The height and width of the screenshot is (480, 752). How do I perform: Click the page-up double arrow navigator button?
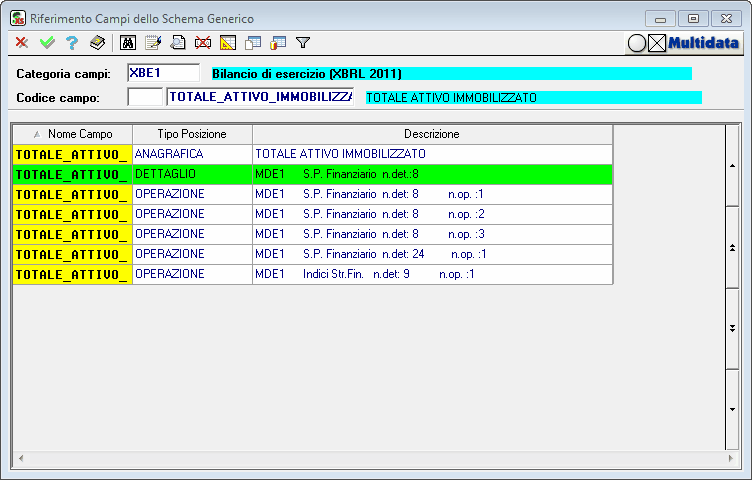(732, 247)
